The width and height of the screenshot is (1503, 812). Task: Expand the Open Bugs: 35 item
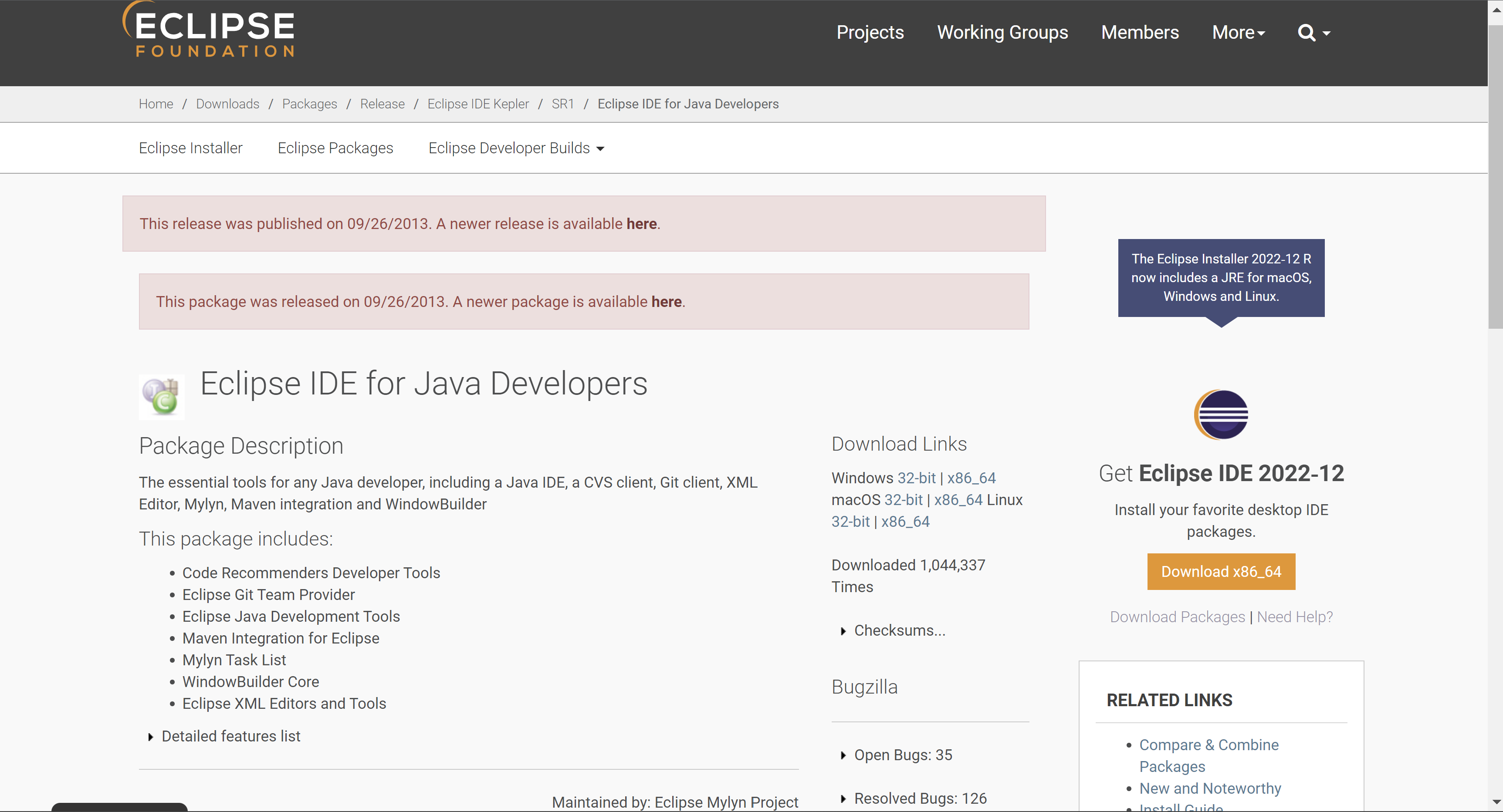(x=903, y=755)
